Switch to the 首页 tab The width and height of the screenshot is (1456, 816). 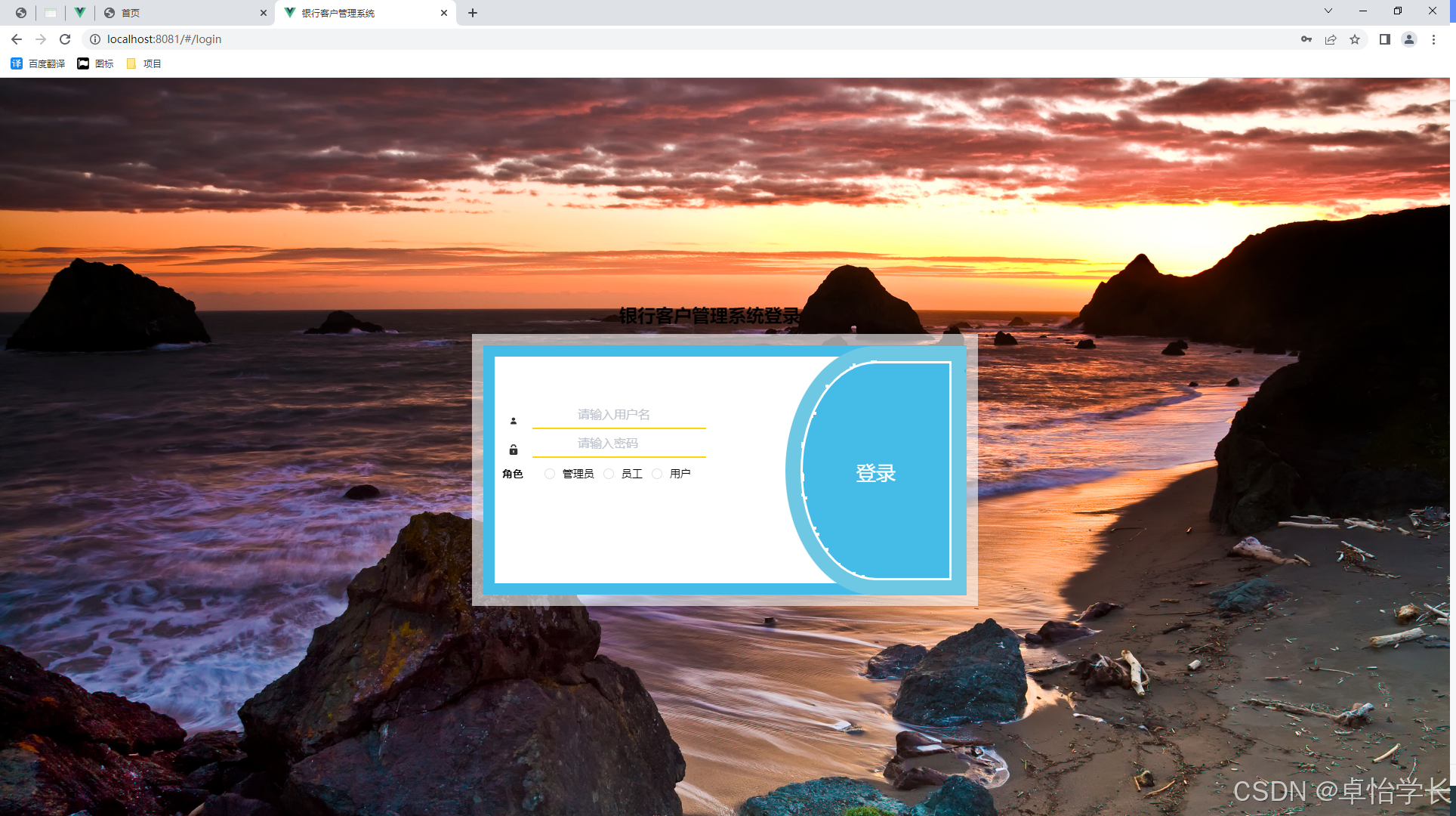pos(184,13)
